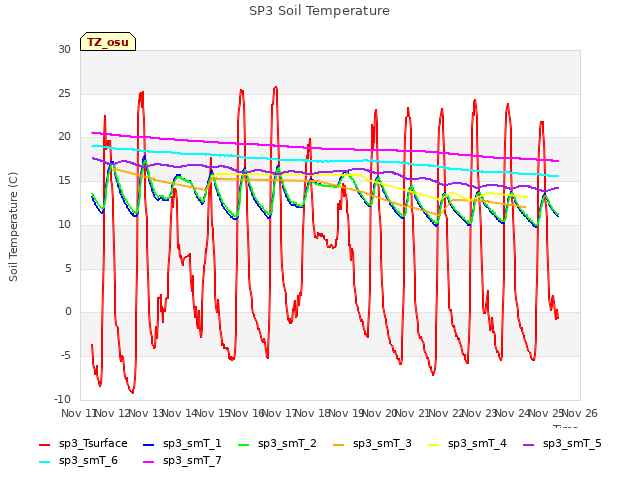
Task: Toggle sp3_smT_1 legend entry
Action: (182, 443)
